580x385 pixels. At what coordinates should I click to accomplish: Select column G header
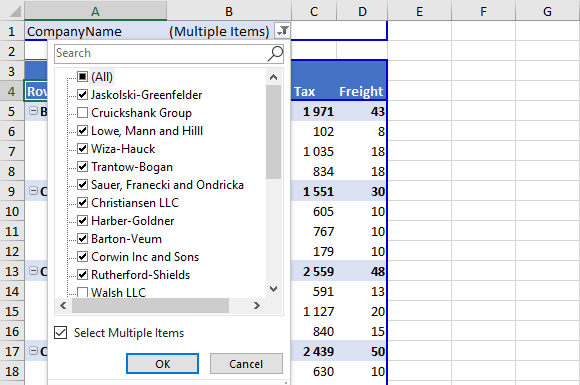click(547, 11)
